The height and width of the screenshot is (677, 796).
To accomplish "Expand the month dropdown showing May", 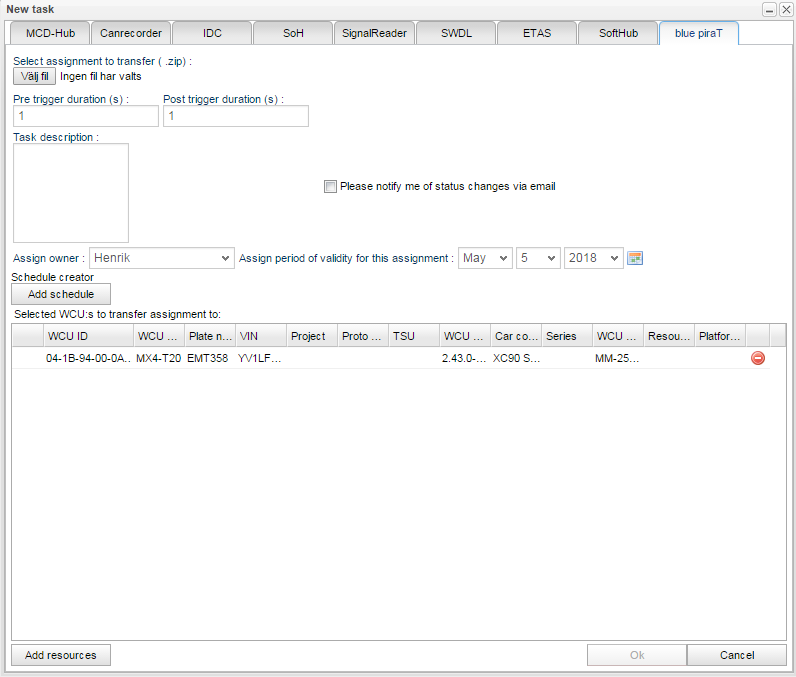I will (485, 258).
